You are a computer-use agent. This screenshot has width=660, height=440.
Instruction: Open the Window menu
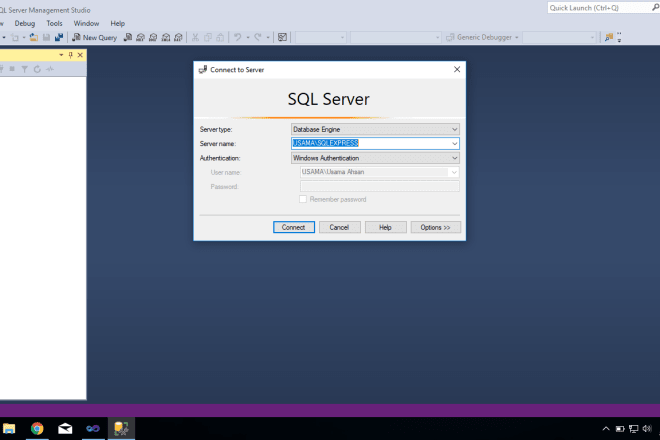(x=86, y=24)
